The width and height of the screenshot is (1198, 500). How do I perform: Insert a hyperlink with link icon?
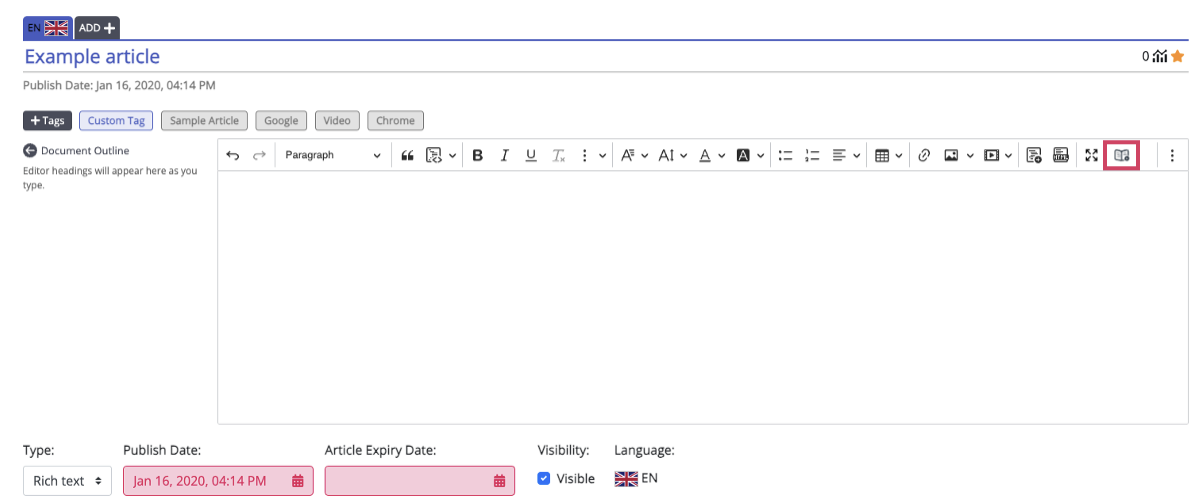(x=924, y=156)
